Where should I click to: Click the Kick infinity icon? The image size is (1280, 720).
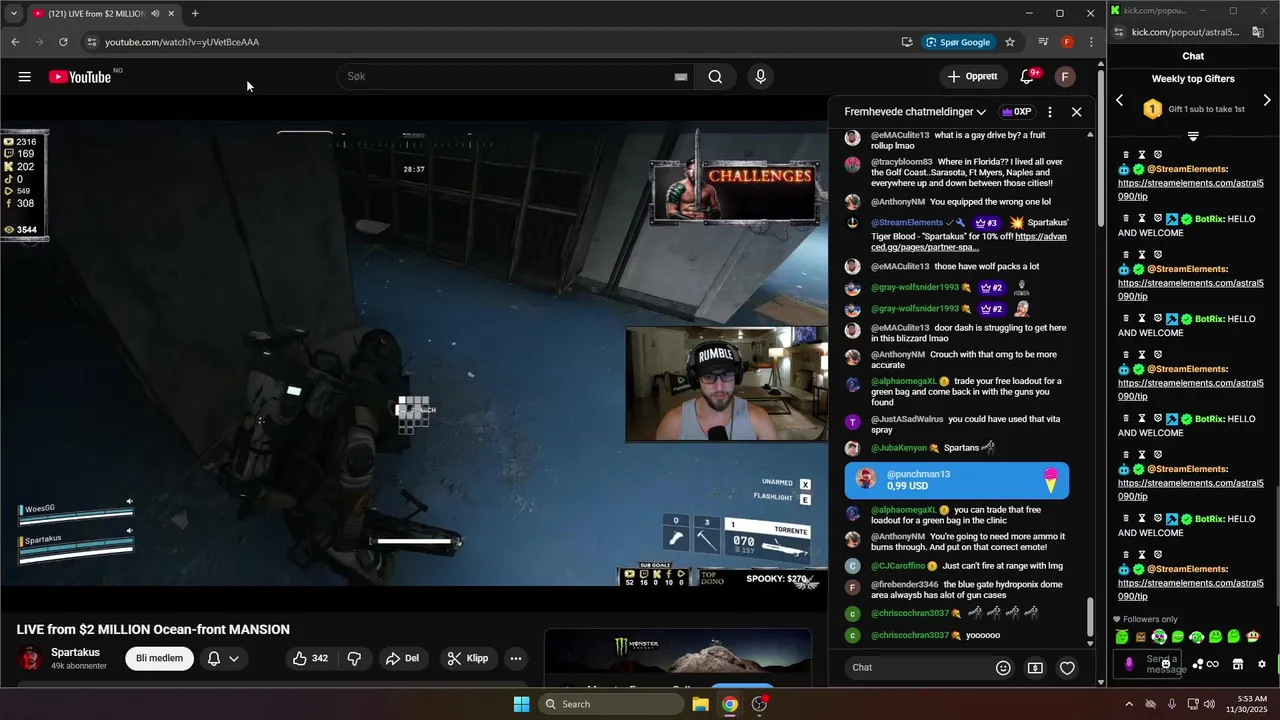click(x=1213, y=664)
